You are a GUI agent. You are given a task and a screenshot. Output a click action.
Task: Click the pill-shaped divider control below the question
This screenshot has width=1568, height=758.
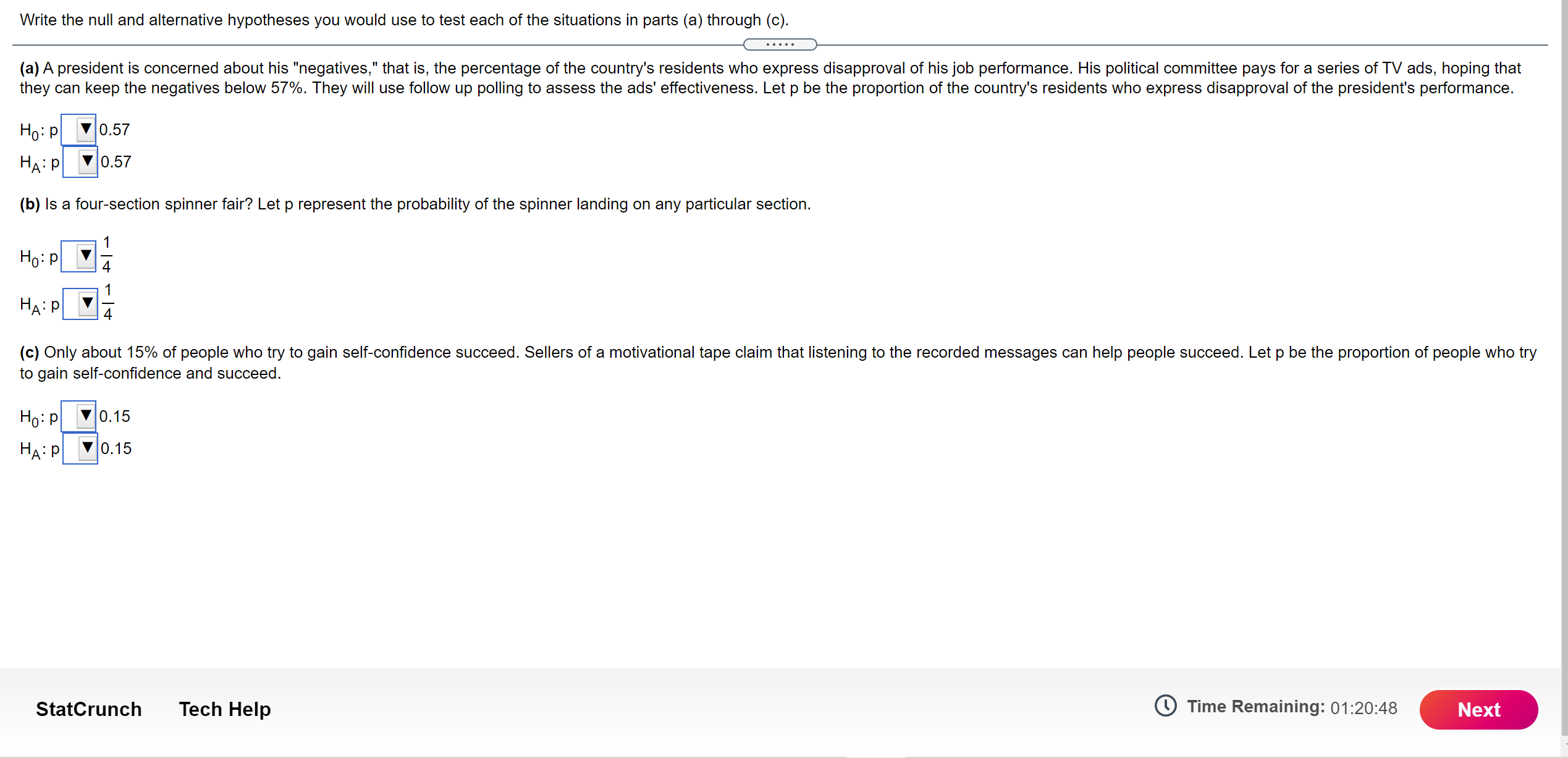pyautogui.click(x=780, y=44)
